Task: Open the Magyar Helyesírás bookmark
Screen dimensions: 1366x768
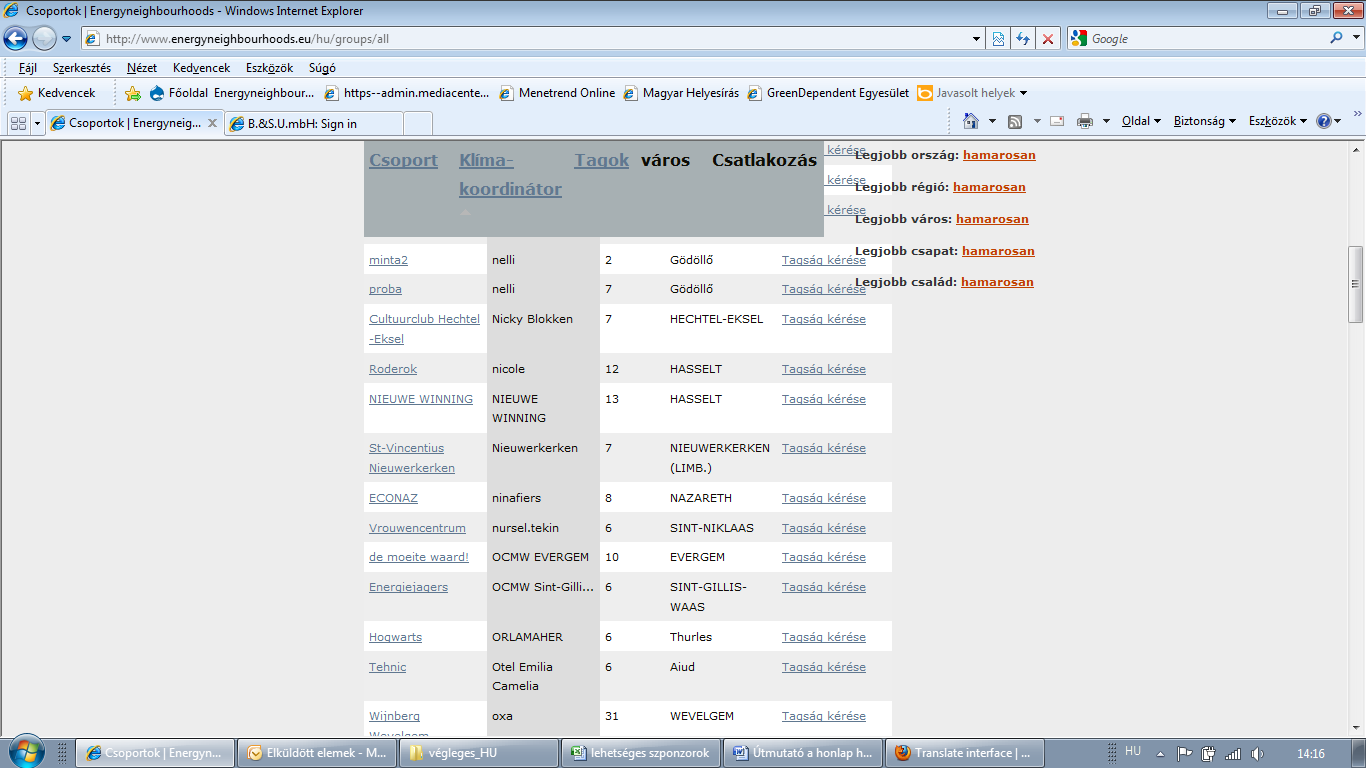Action: (681, 93)
